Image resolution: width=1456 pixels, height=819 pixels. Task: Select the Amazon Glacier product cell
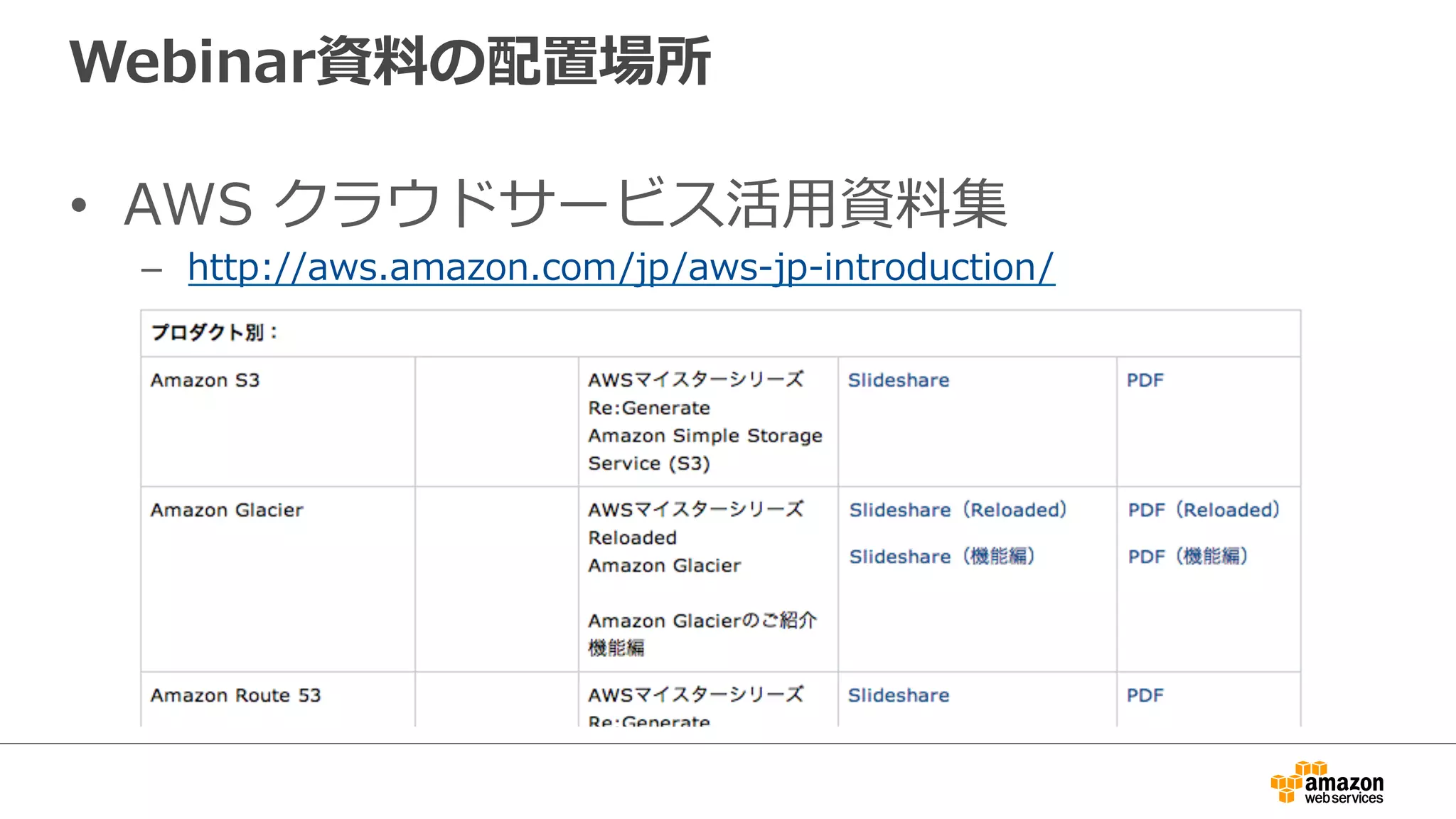(227, 510)
